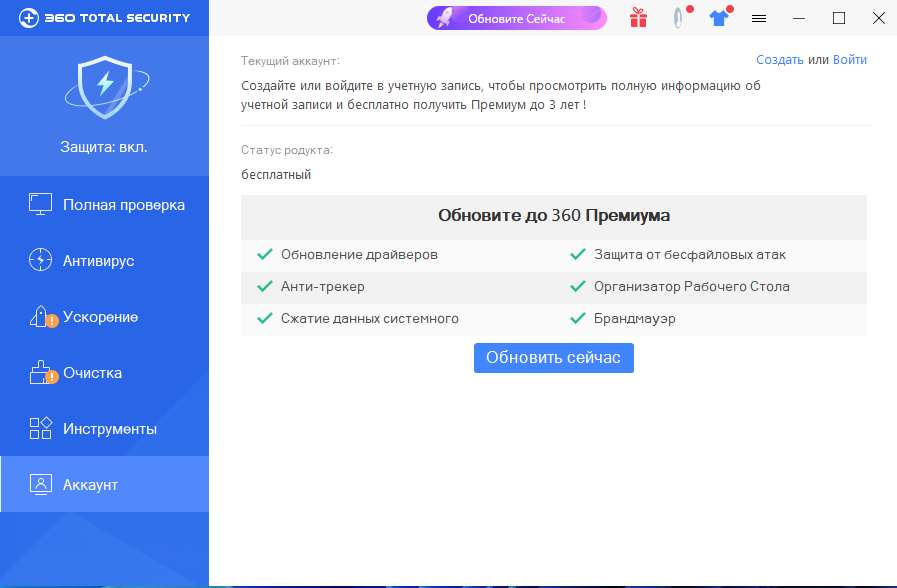Maximize the 360 Total Security window
The width and height of the screenshot is (897, 588).
coord(839,18)
